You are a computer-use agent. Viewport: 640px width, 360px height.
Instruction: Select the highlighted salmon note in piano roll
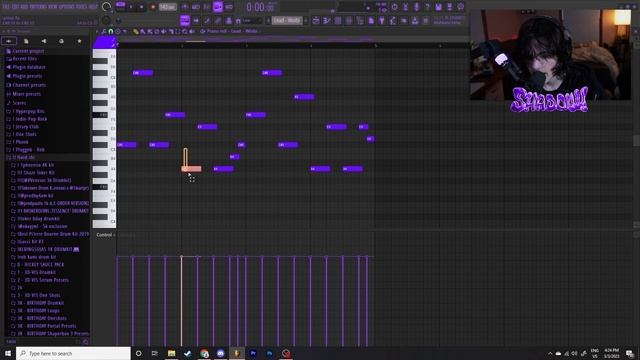pos(191,169)
